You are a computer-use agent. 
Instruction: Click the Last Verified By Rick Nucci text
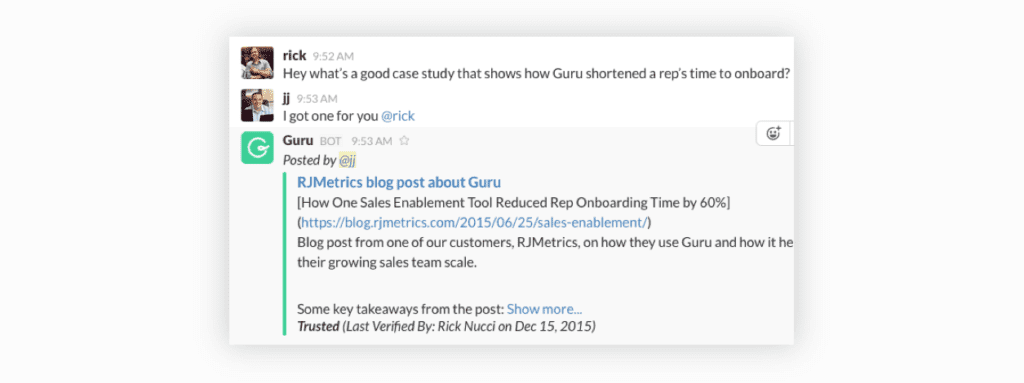[469, 326]
